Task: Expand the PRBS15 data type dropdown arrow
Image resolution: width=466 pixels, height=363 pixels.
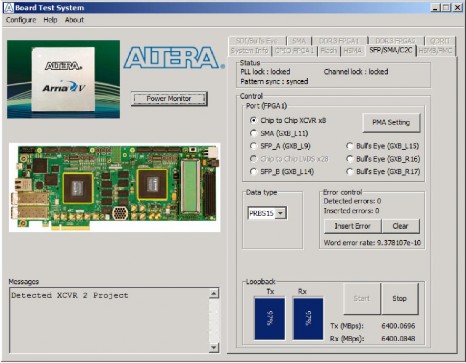Action: (x=281, y=213)
